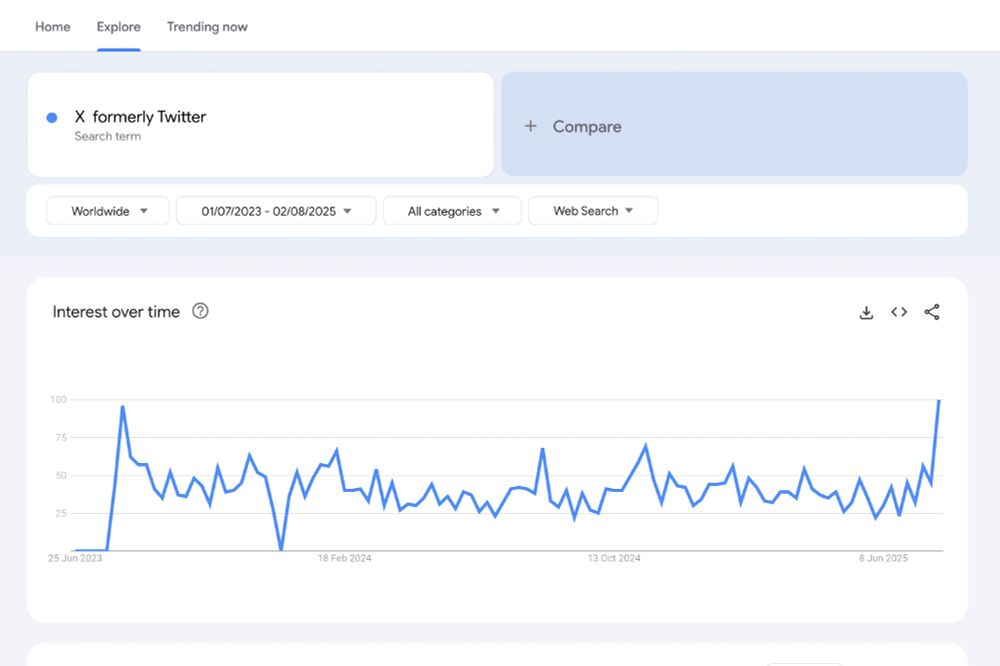Add a comparison term via Compare
Screen dimensions: 1000x666
pyautogui.click(x=734, y=124)
